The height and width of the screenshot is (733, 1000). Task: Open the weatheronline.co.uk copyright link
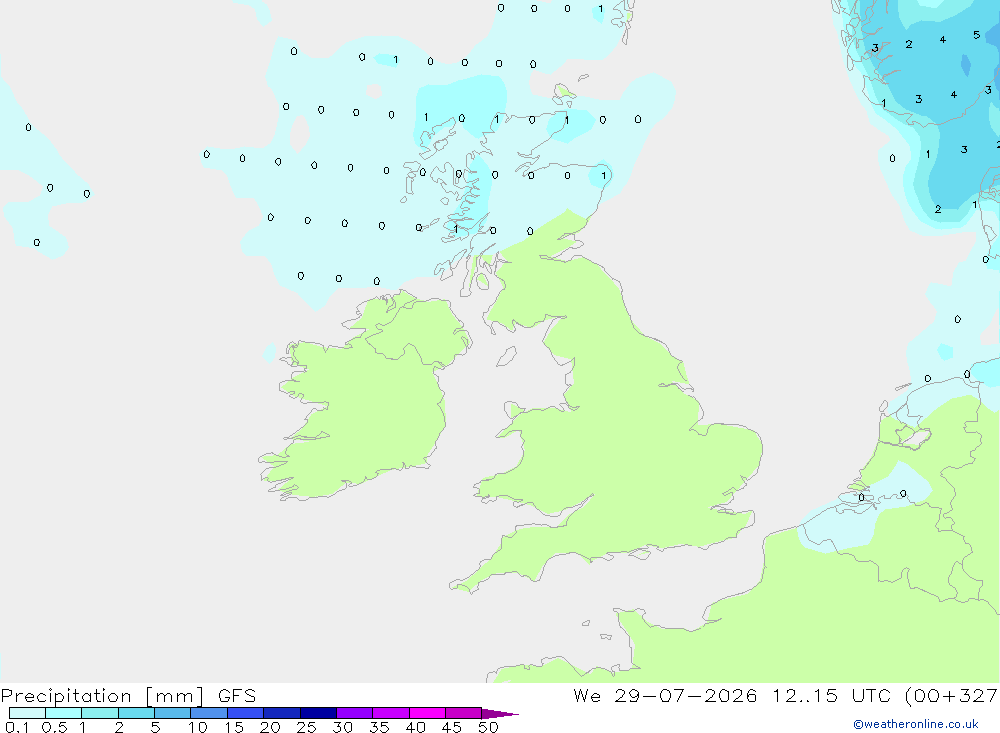pyautogui.click(x=915, y=724)
